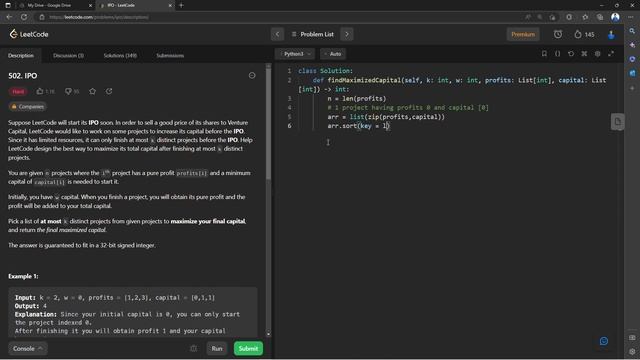Close the My Drive browser tab

[x=90, y=5]
